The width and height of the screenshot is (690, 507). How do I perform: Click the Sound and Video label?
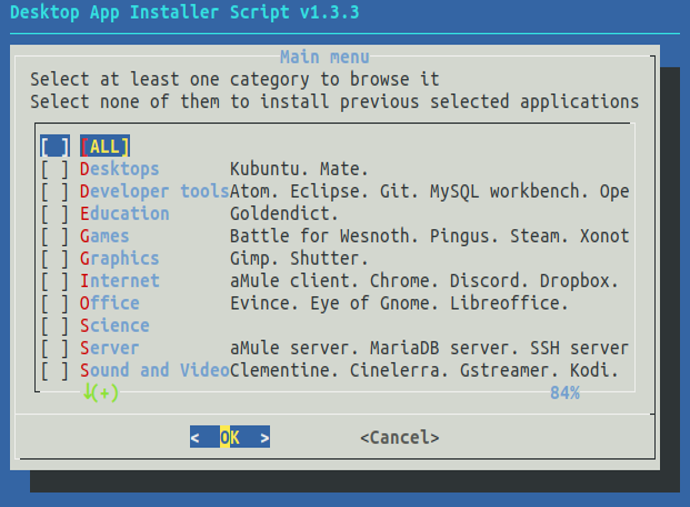(x=154, y=371)
